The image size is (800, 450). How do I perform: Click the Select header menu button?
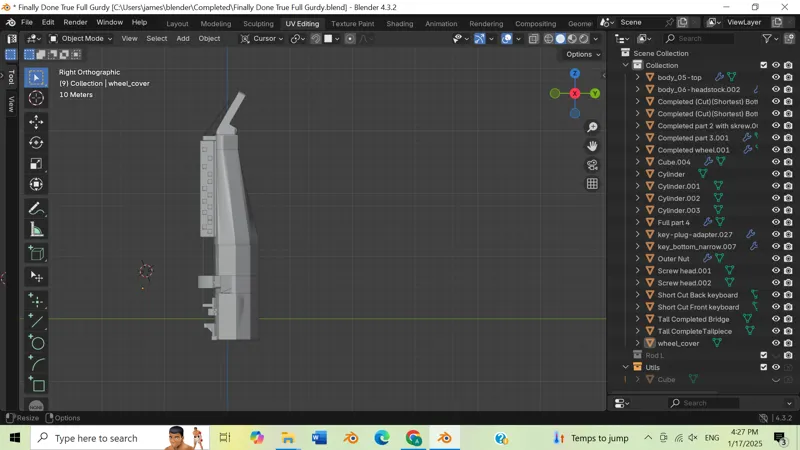point(157,39)
